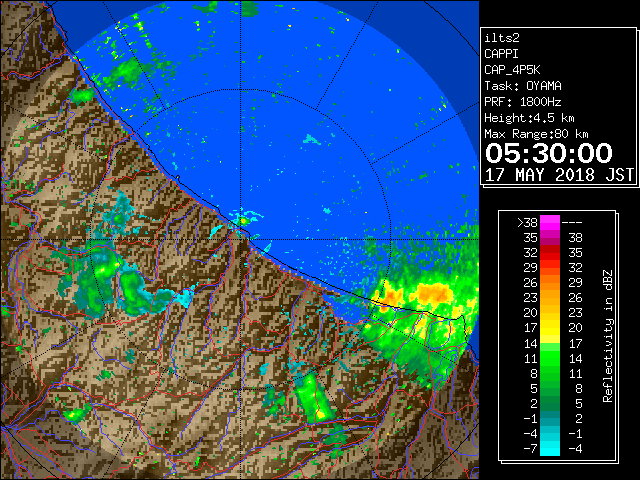
Task: Click the 05:30:00 timestamp
Action: [549, 153]
